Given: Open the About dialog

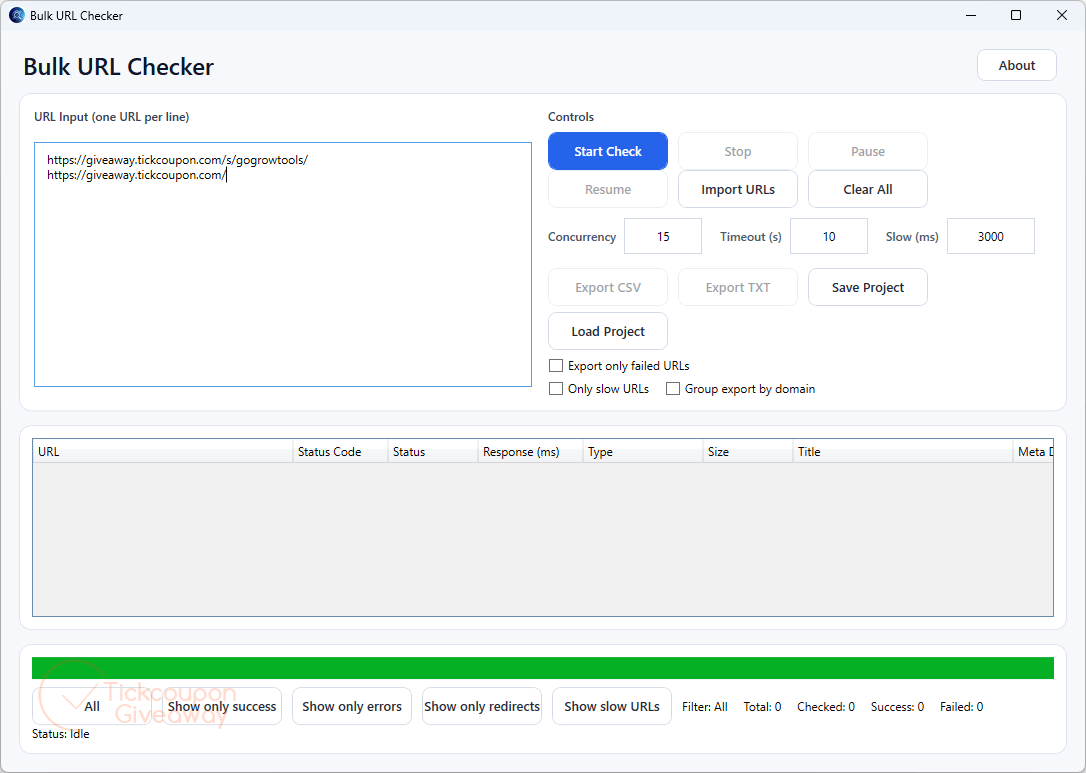Looking at the screenshot, I should click(1016, 66).
